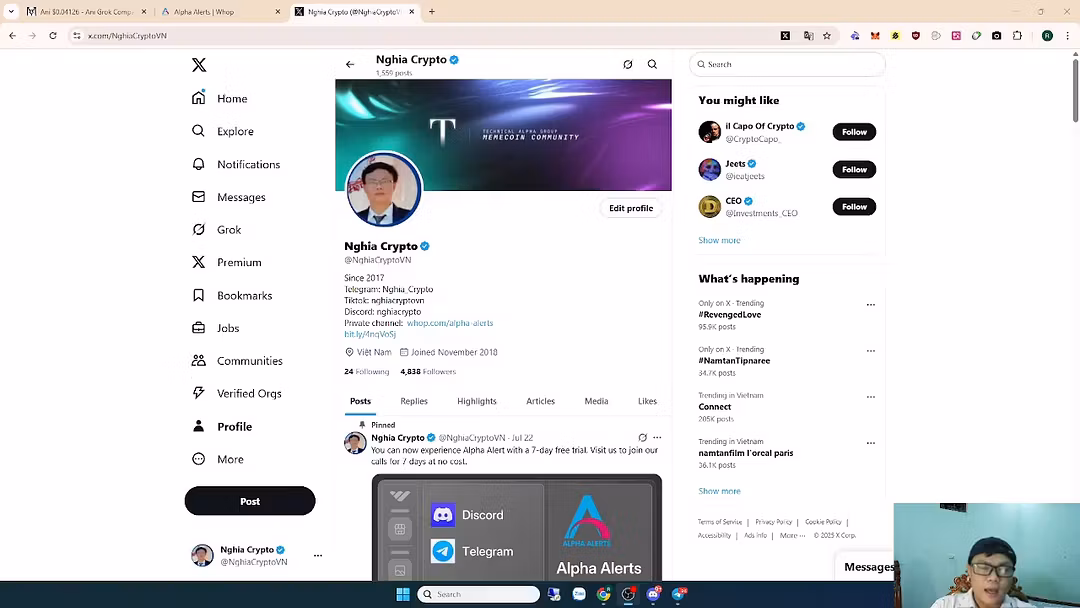The image size is (1080, 608).
Task: View the 4,838 Followers list
Action: tap(428, 371)
